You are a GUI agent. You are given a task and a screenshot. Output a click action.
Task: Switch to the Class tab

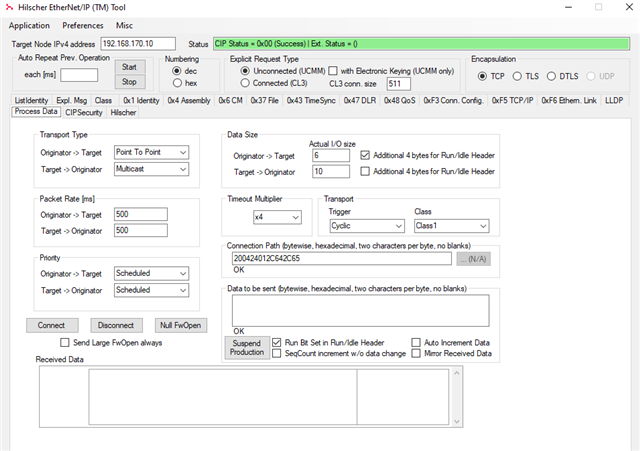(103, 100)
